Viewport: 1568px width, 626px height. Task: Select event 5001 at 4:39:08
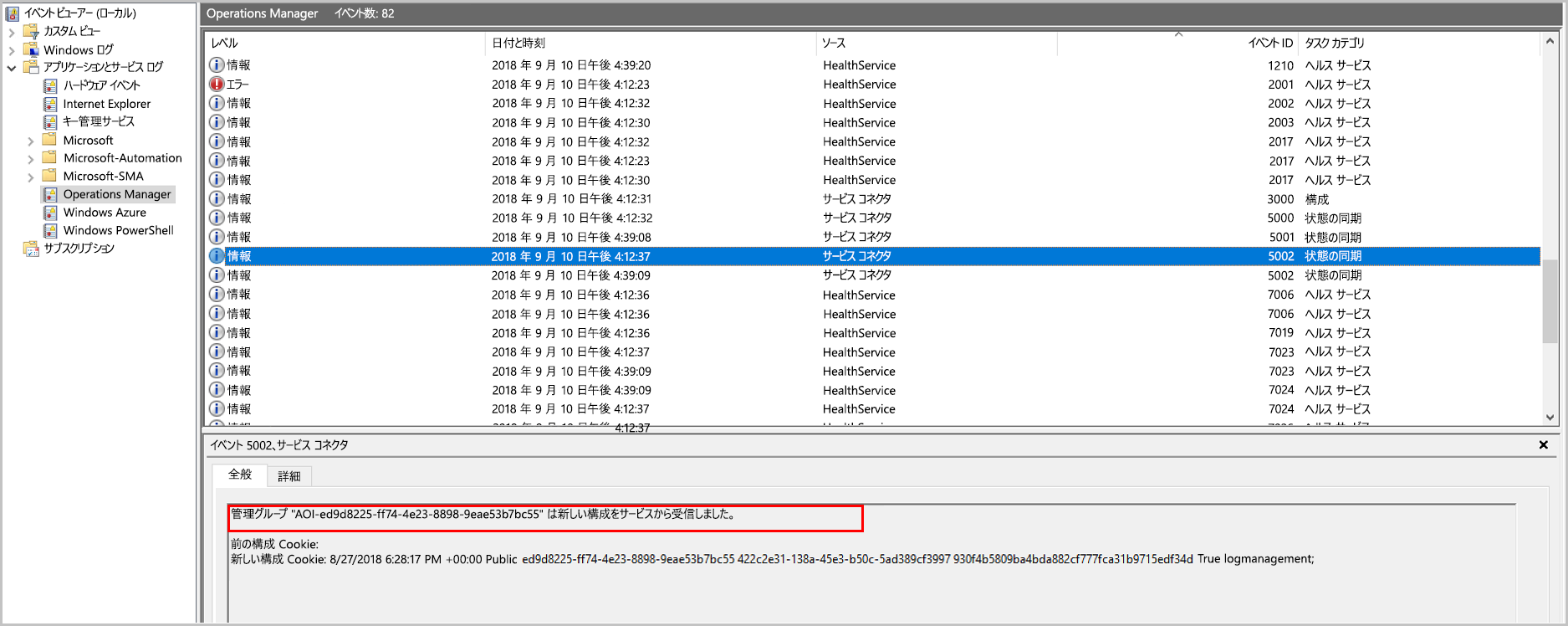(873, 237)
